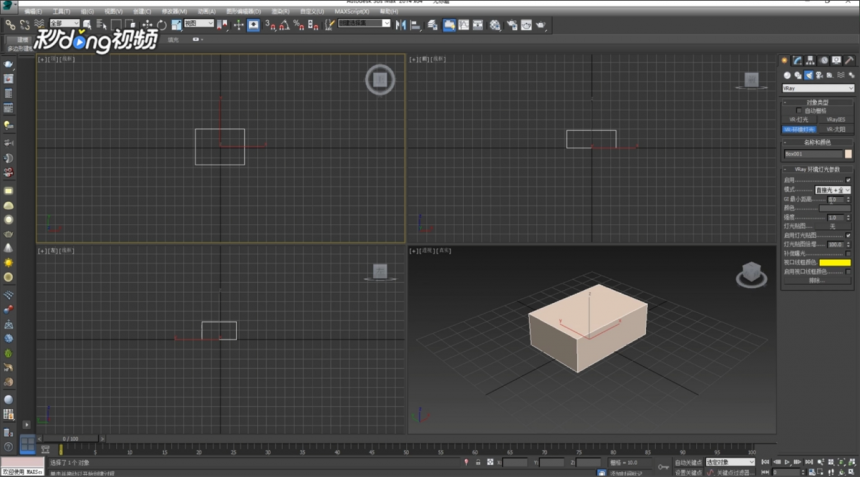Collapse the Object Type rollout
860x477 pixels.
[817, 103]
